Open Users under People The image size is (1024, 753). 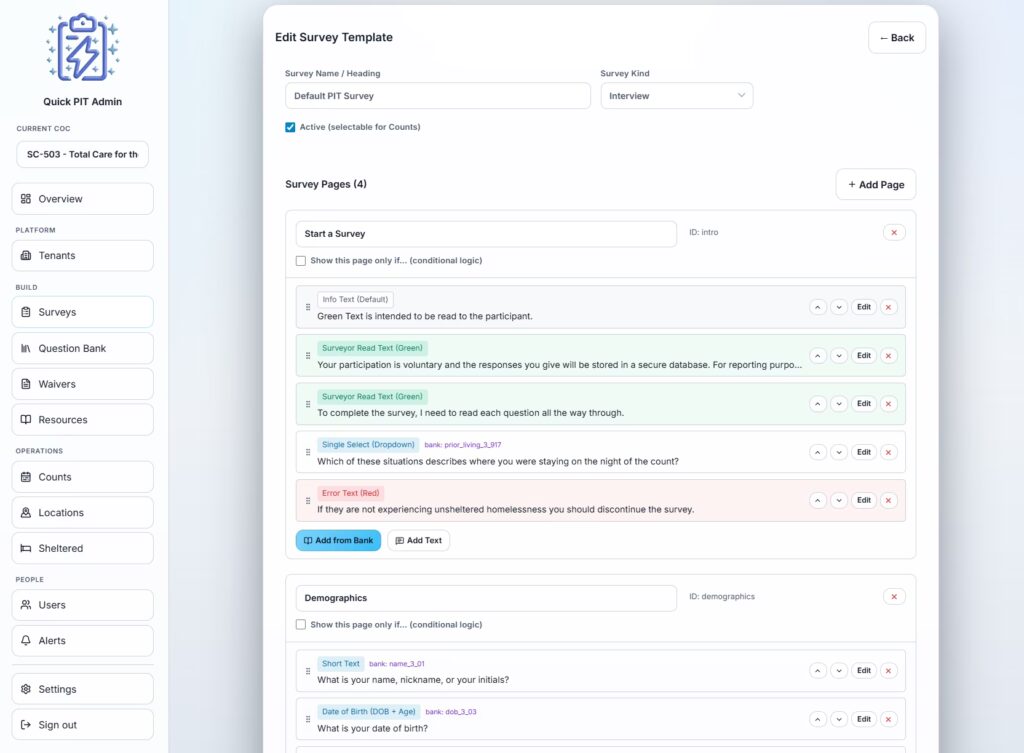tap(82, 605)
